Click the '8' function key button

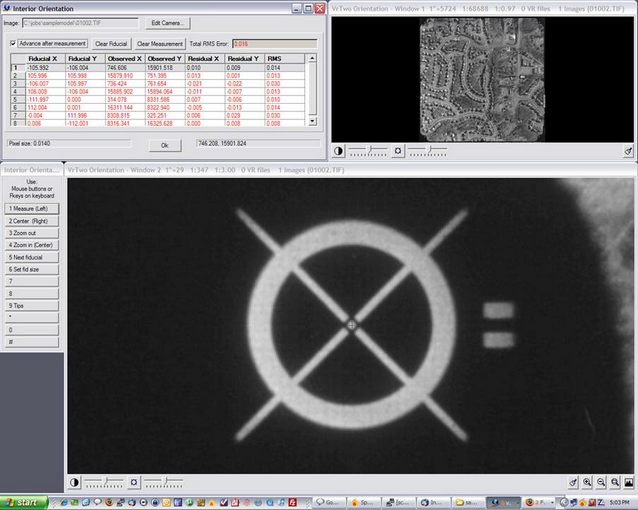point(32,293)
